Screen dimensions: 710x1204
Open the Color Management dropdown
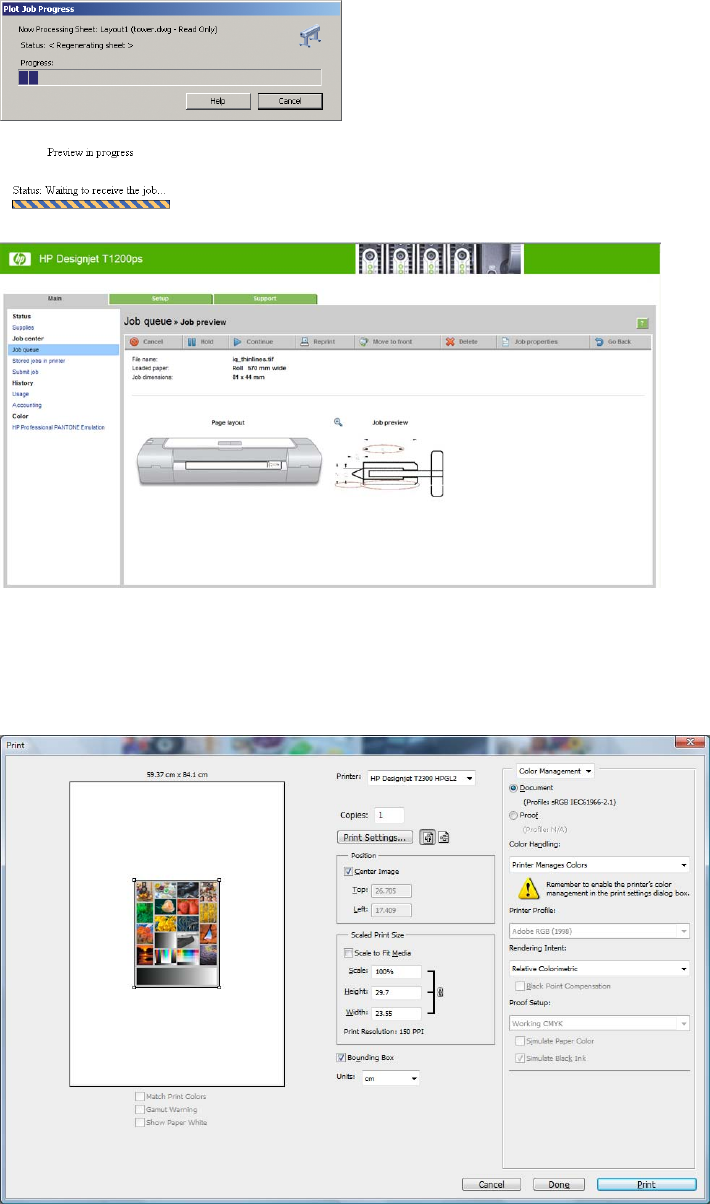[x=555, y=770]
